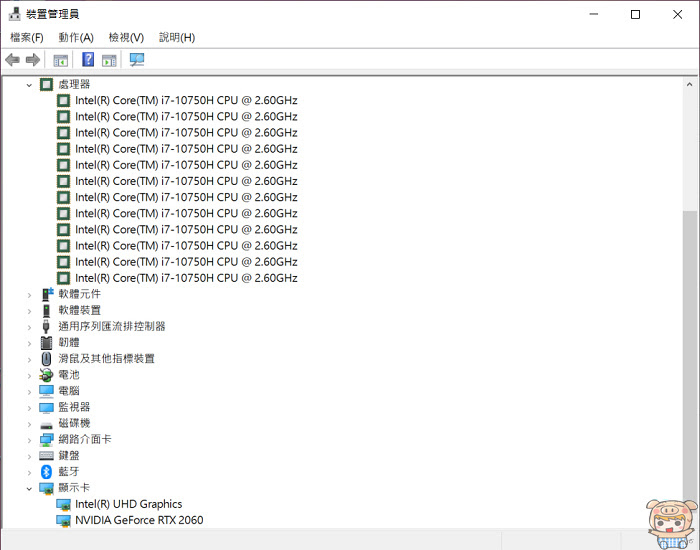Click Scan for hardware changes monitor icon
Viewport: 700px width, 550px height.
tap(137, 59)
